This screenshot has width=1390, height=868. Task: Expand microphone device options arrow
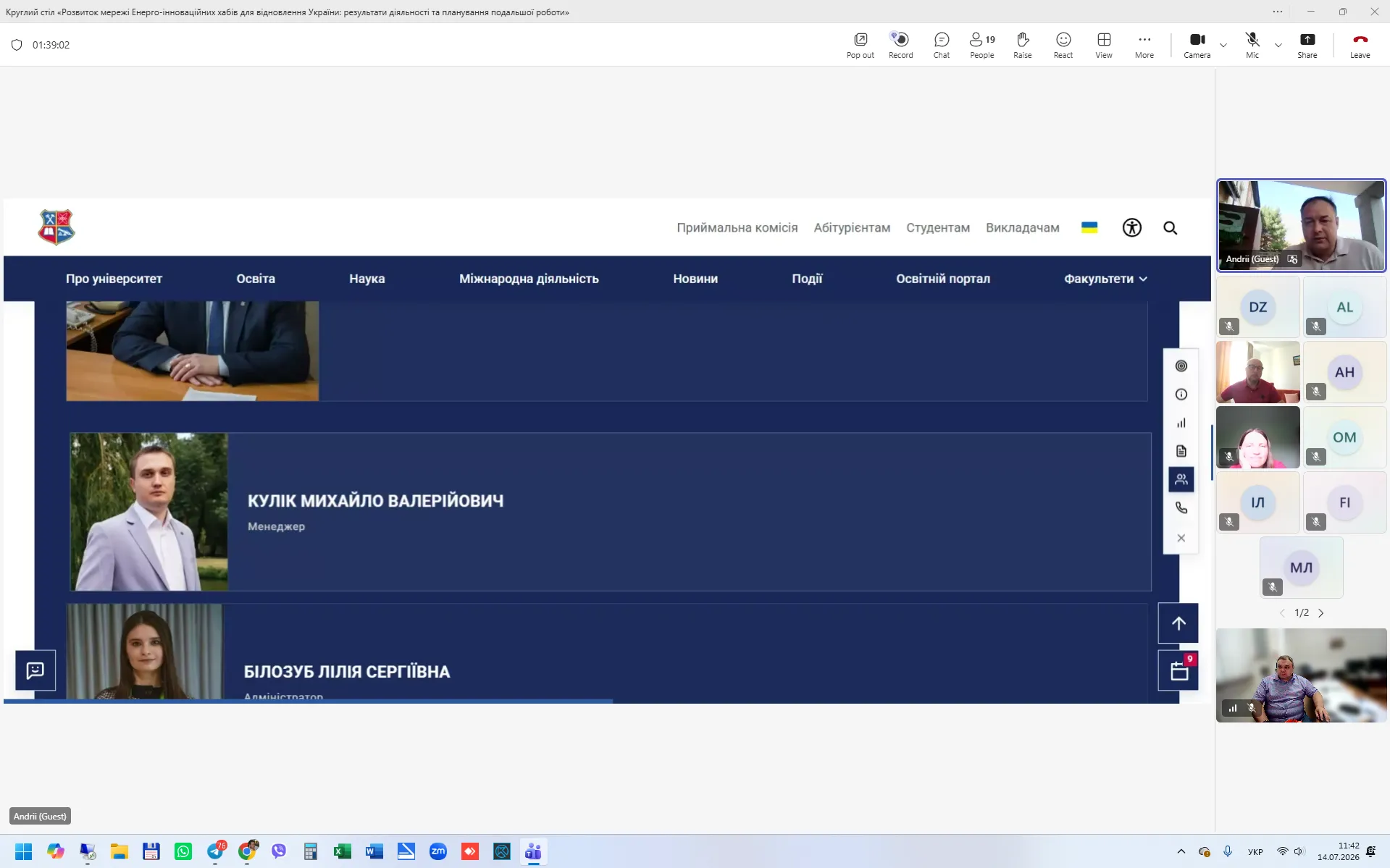1278,45
